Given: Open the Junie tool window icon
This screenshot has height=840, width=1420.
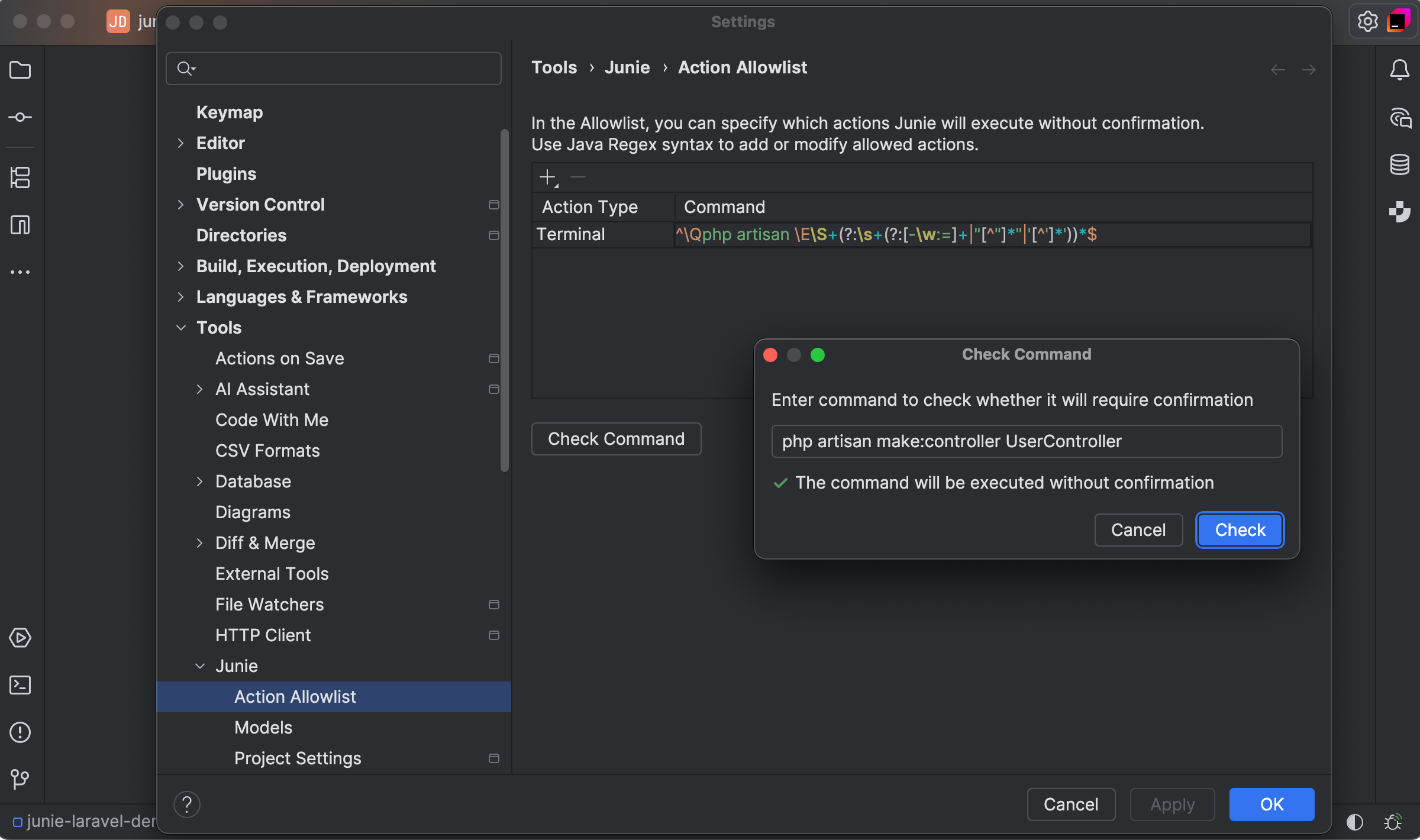Looking at the screenshot, I should 1399,211.
